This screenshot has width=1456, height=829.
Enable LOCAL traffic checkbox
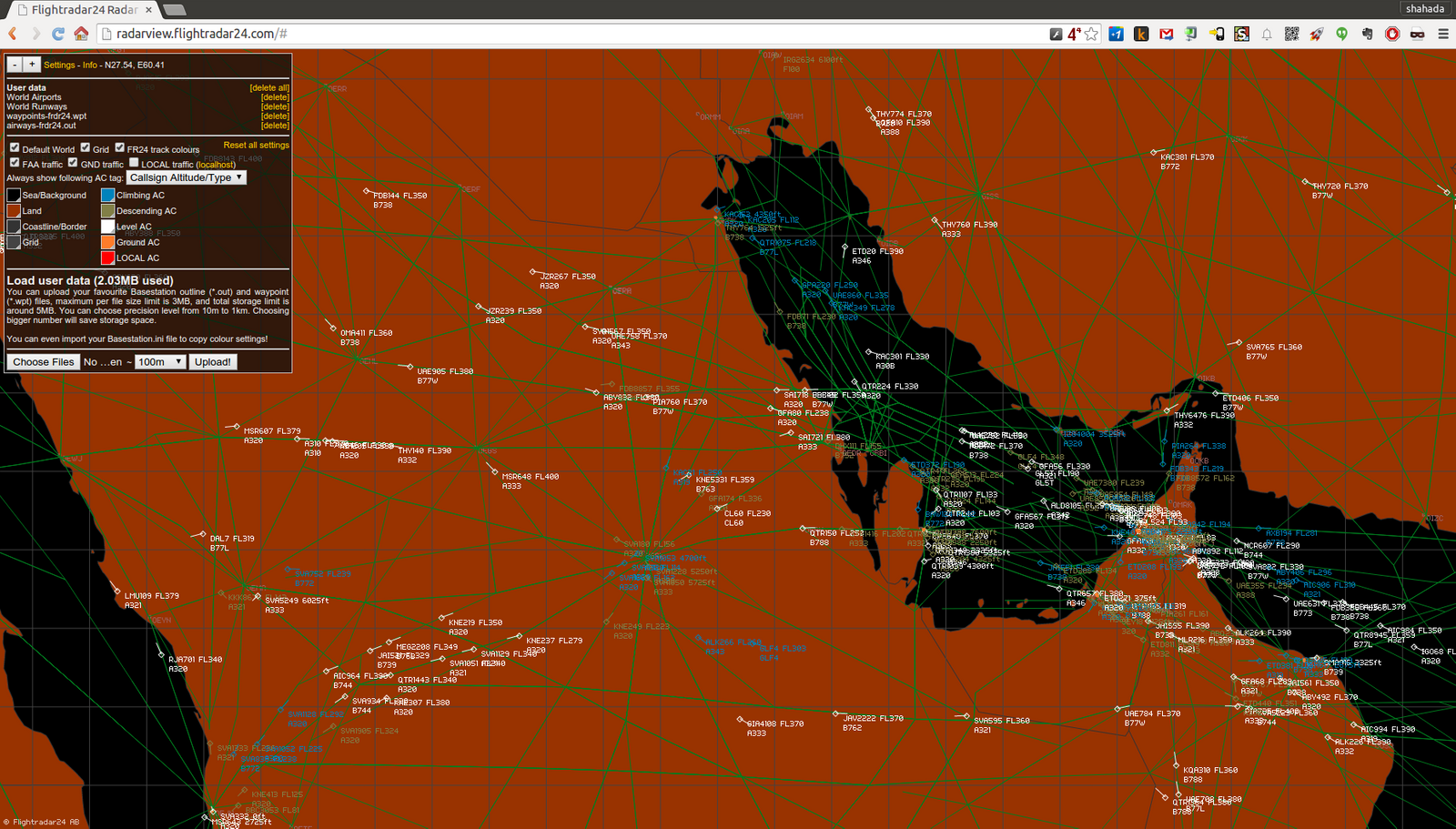coord(134,163)
